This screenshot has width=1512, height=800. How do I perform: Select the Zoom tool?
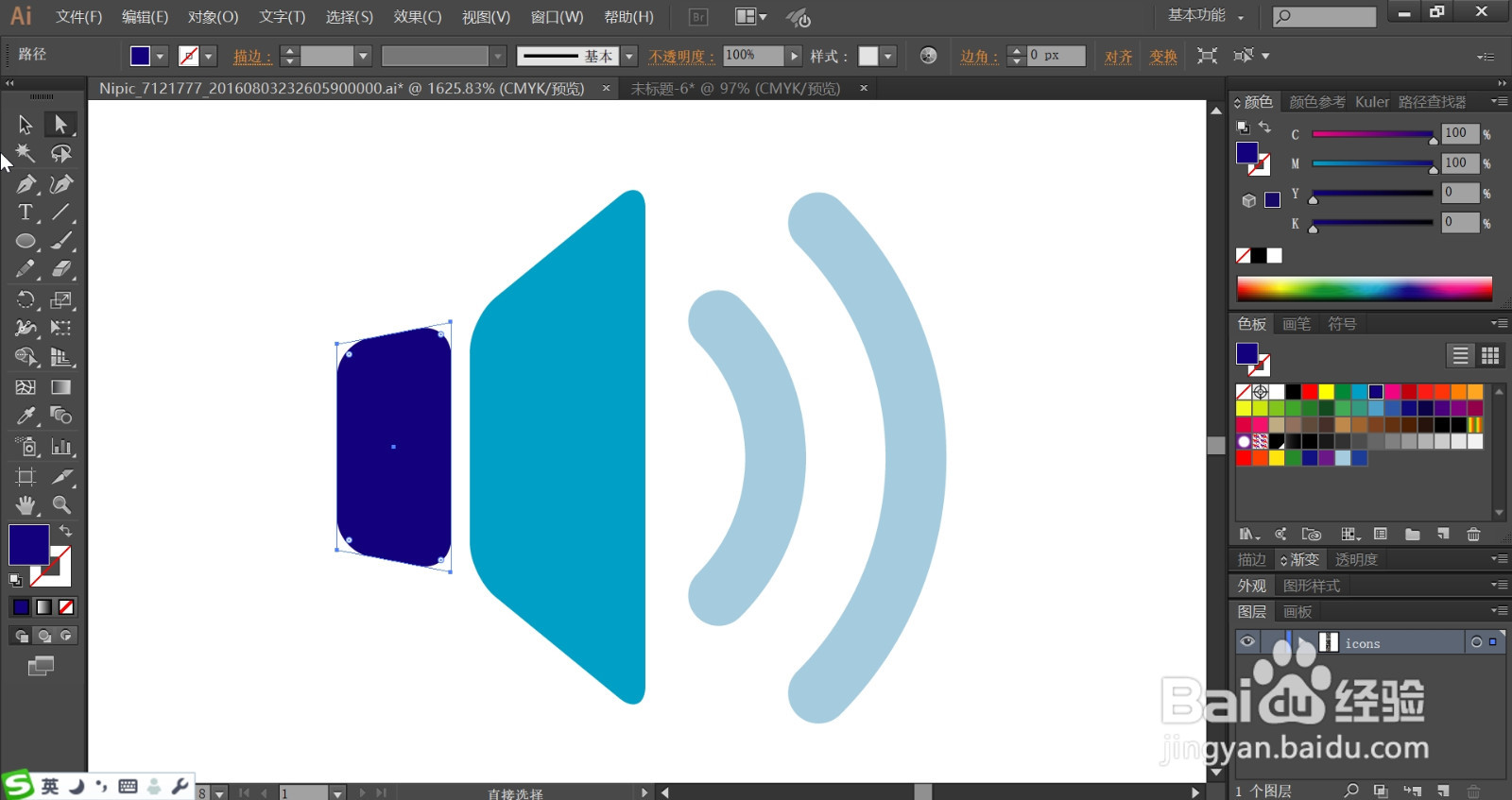pos(60,504)
